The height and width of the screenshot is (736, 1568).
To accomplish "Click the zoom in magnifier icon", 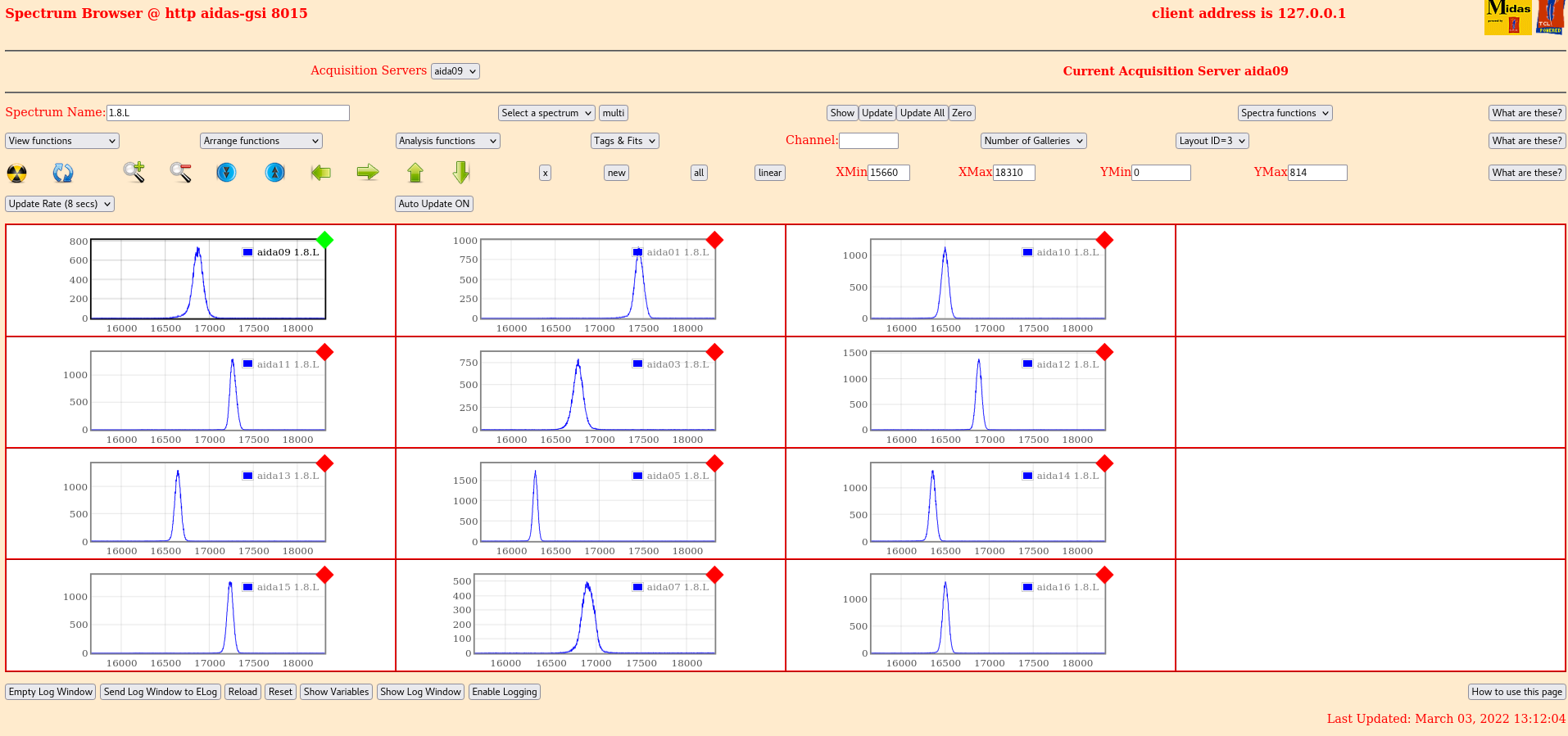I will click(134, 172).
